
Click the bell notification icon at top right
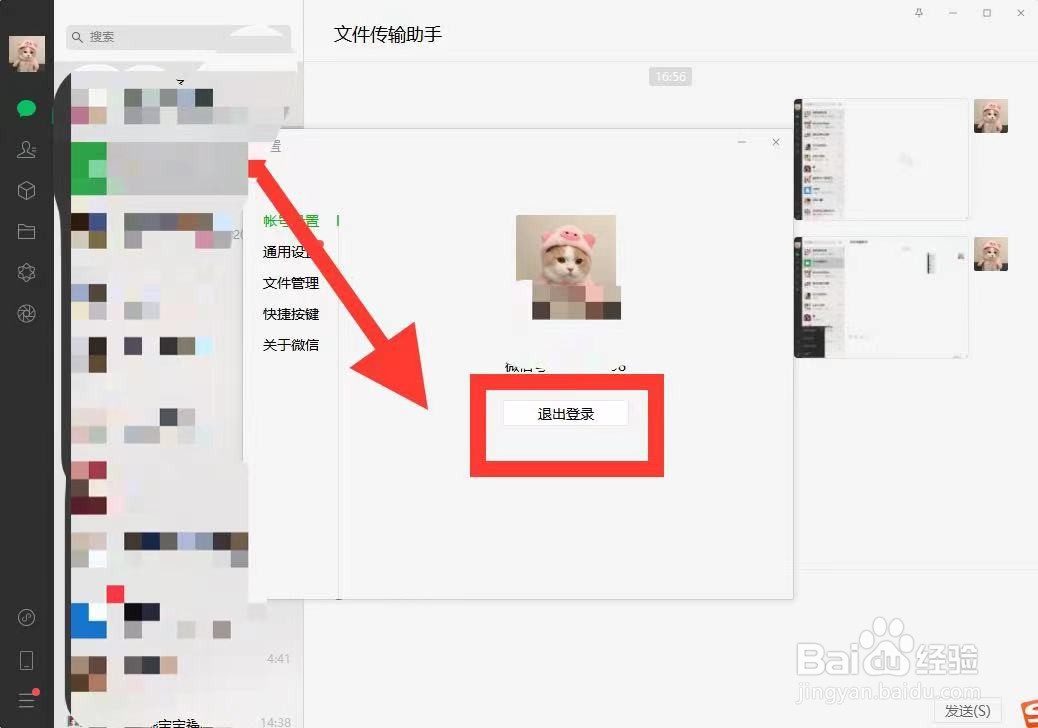click(x=918, y=13)
